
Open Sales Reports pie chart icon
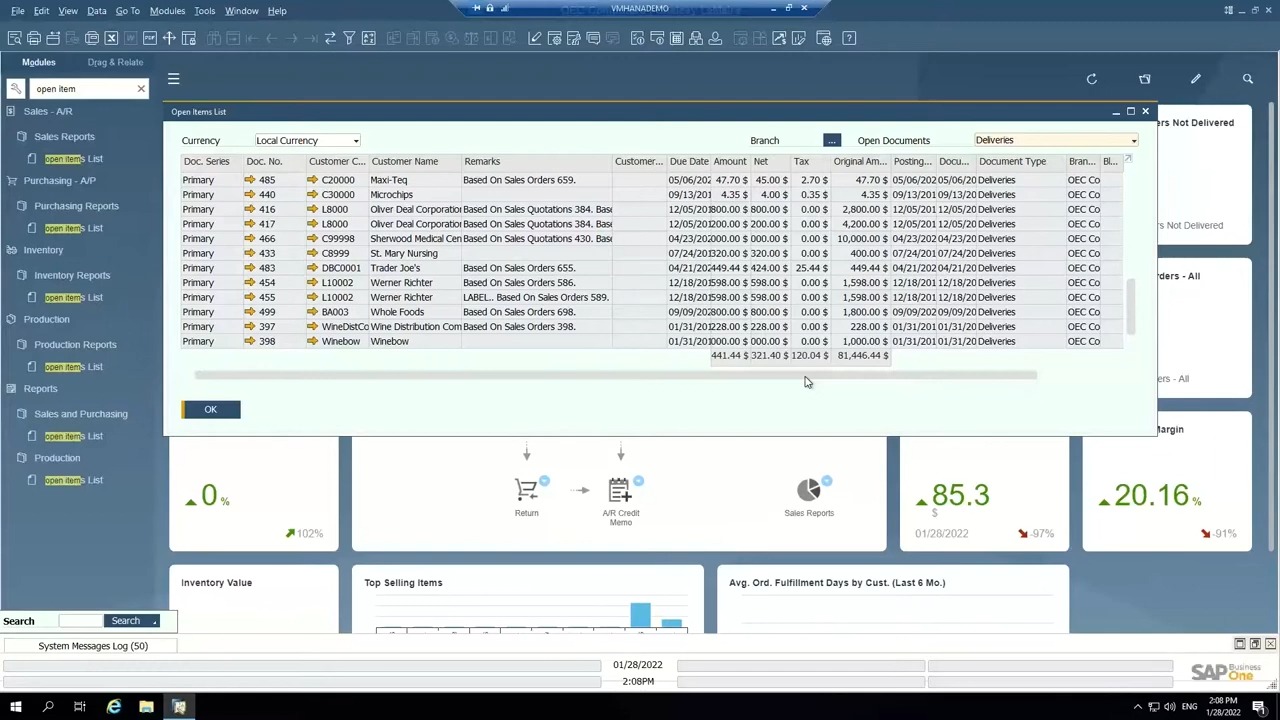(809, 490)
